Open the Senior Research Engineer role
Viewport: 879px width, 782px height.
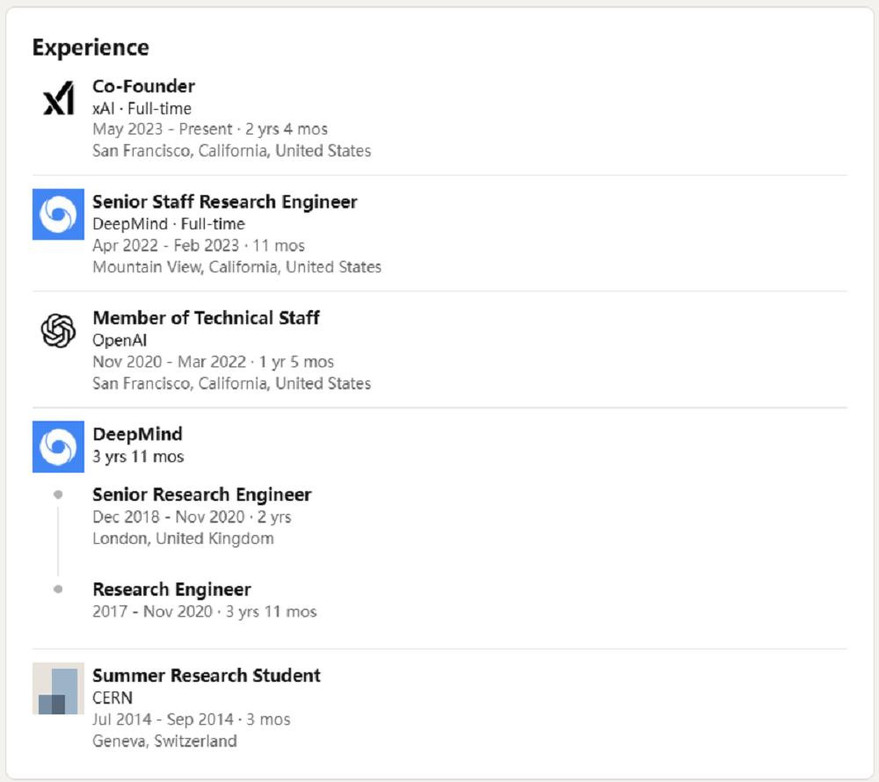coord(202,495)
